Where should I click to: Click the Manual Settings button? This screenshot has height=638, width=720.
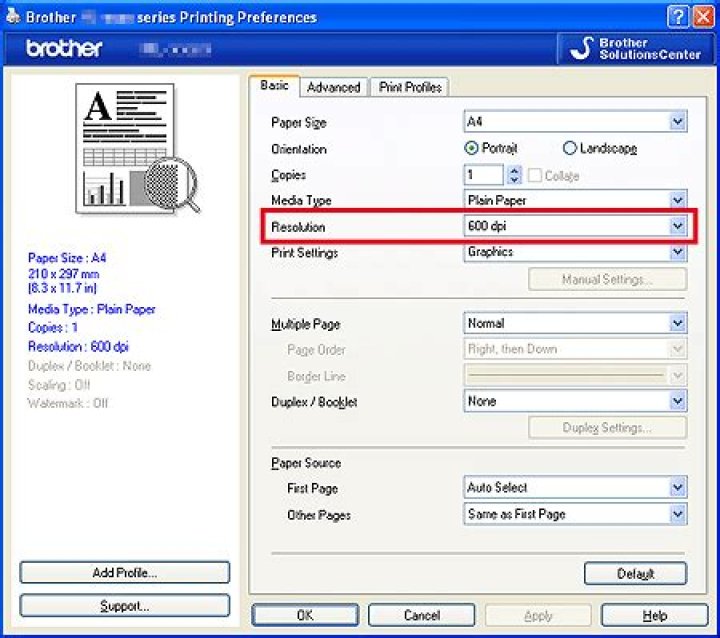click(x=608, y=279)
